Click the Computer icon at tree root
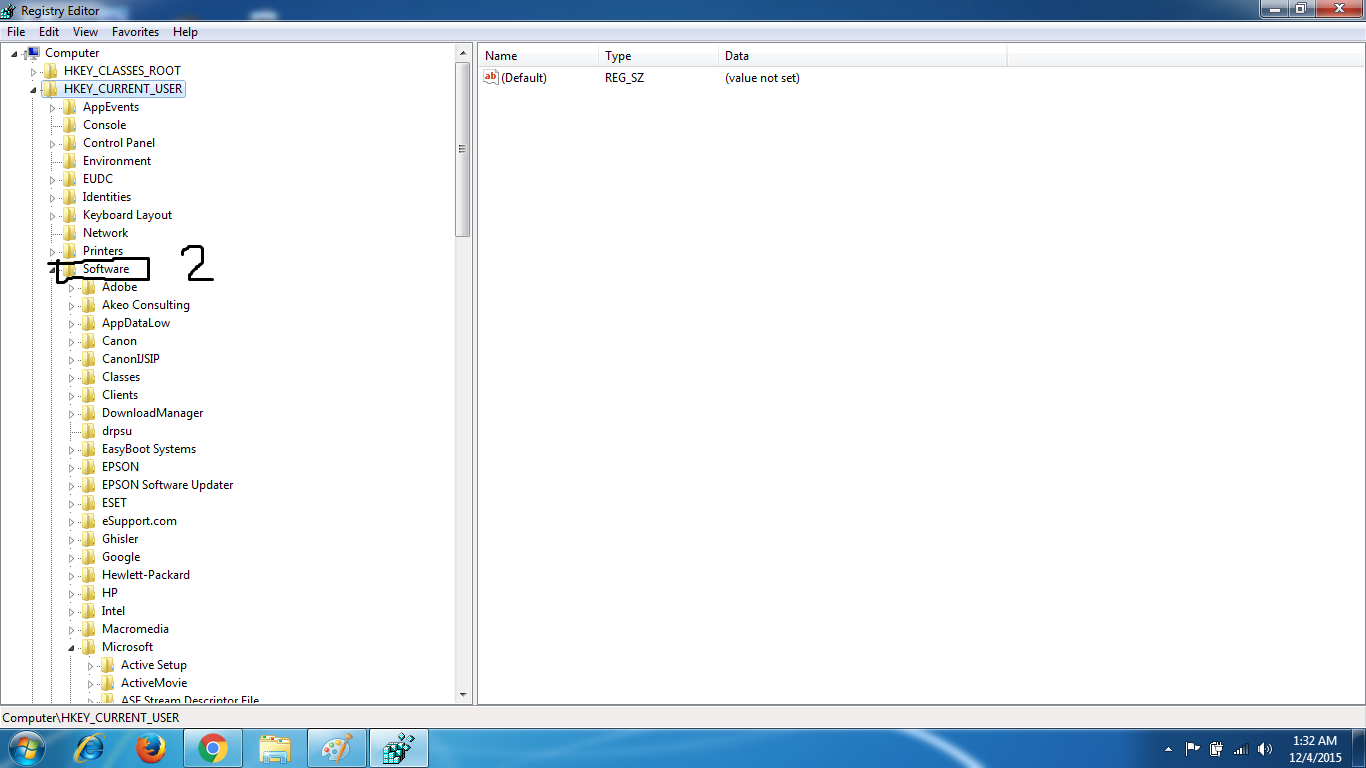 click(31, 53)
